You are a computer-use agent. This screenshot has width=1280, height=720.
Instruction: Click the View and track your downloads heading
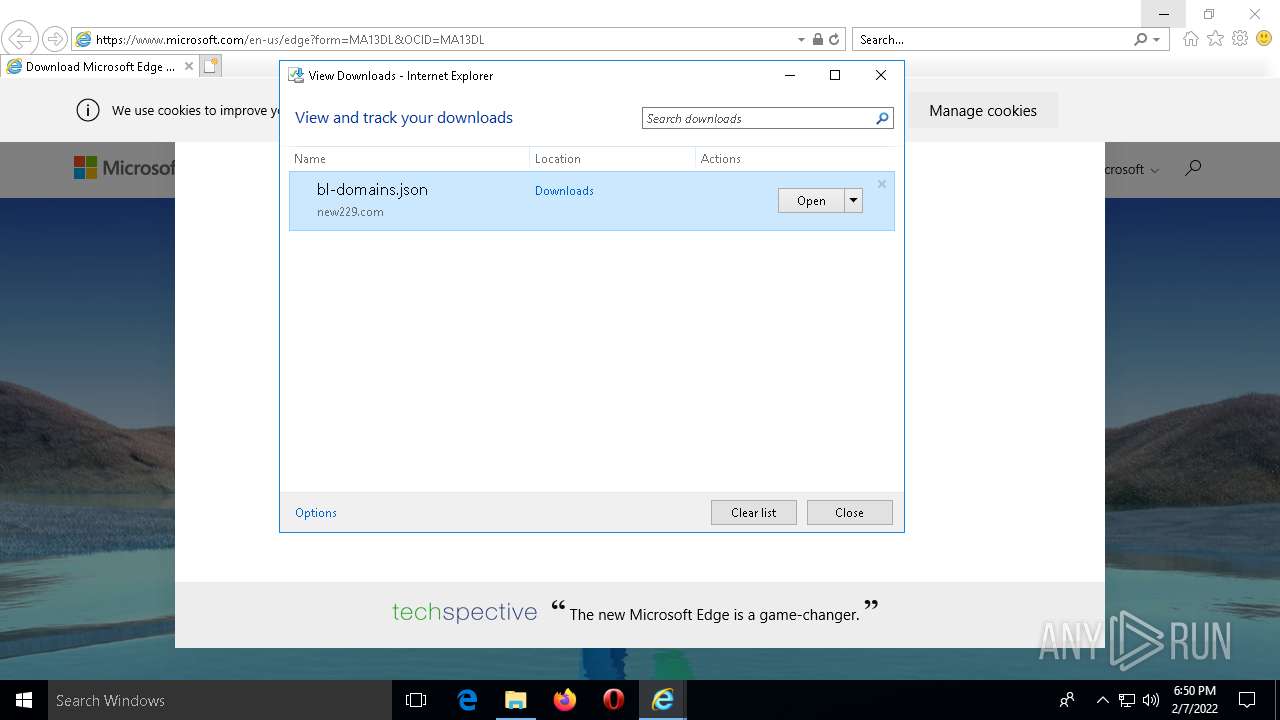404,117
